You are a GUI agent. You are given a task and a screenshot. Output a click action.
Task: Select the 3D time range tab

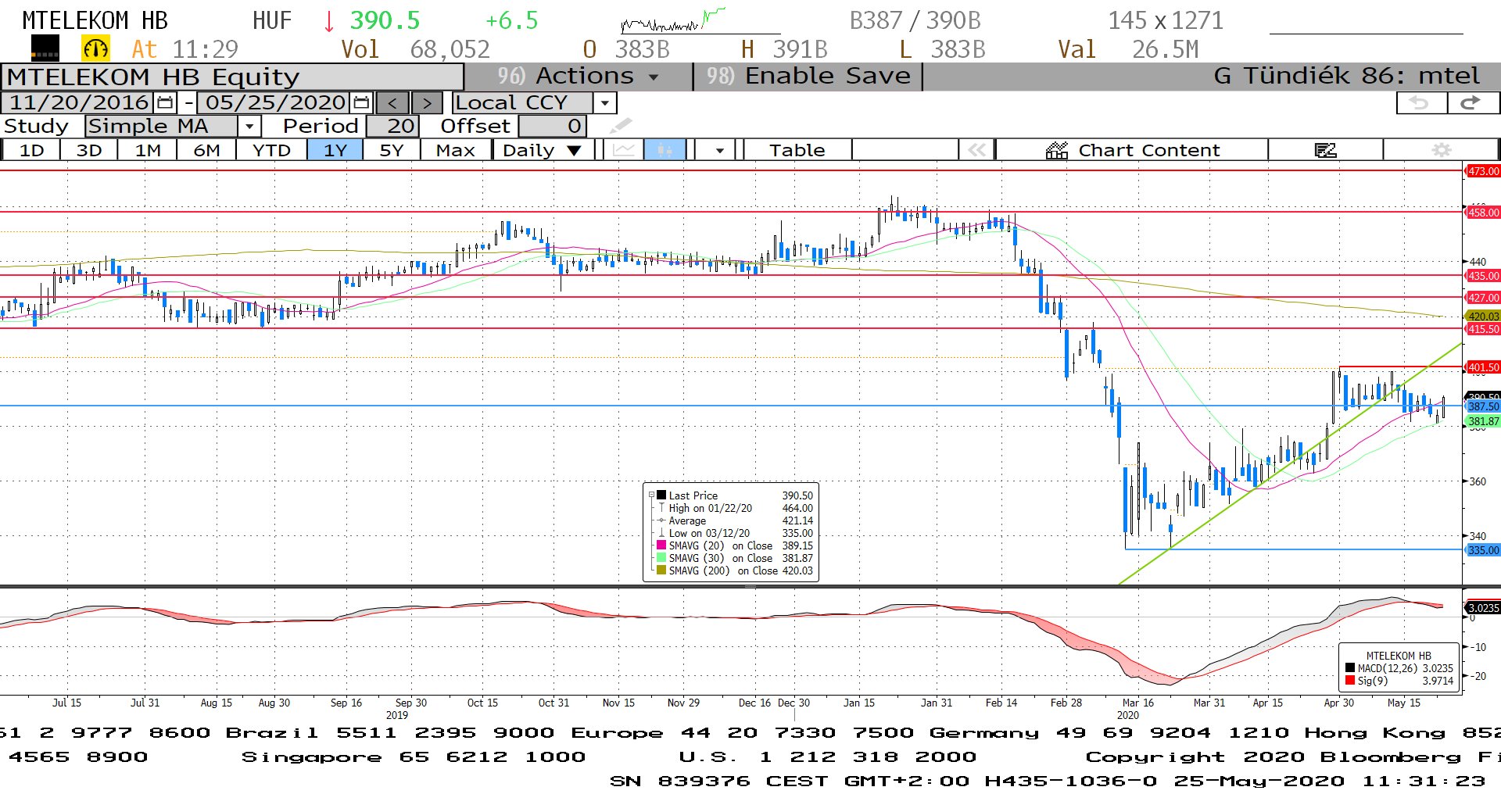tap(89, 150)
